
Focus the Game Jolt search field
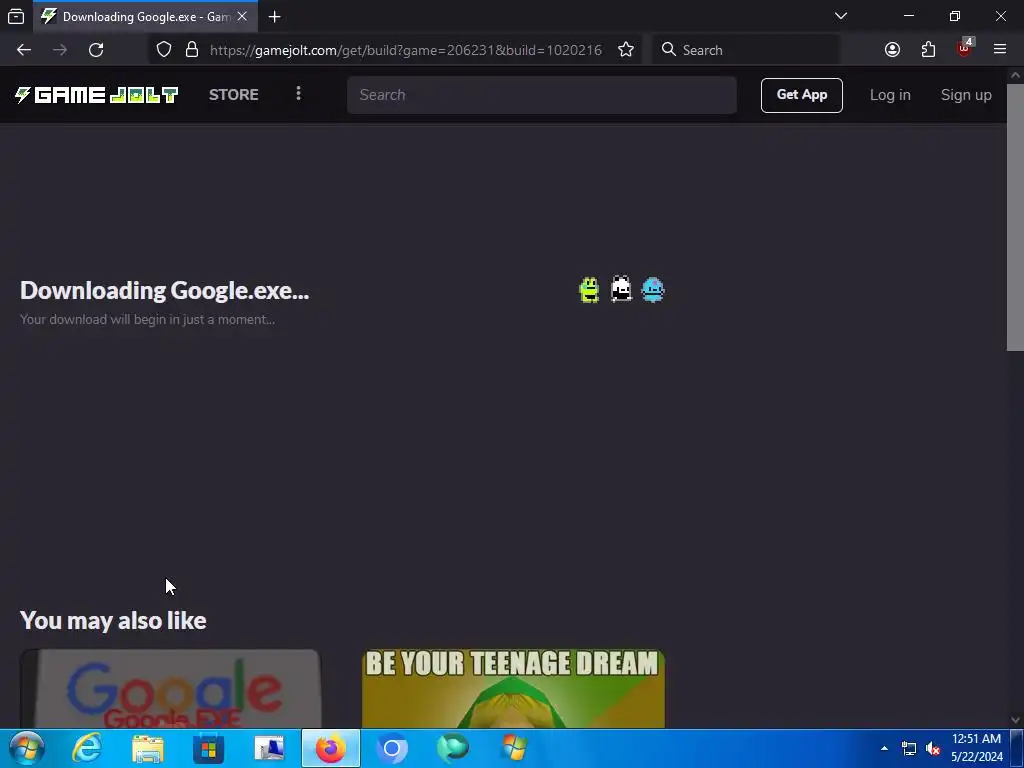(x=542, y=95)
